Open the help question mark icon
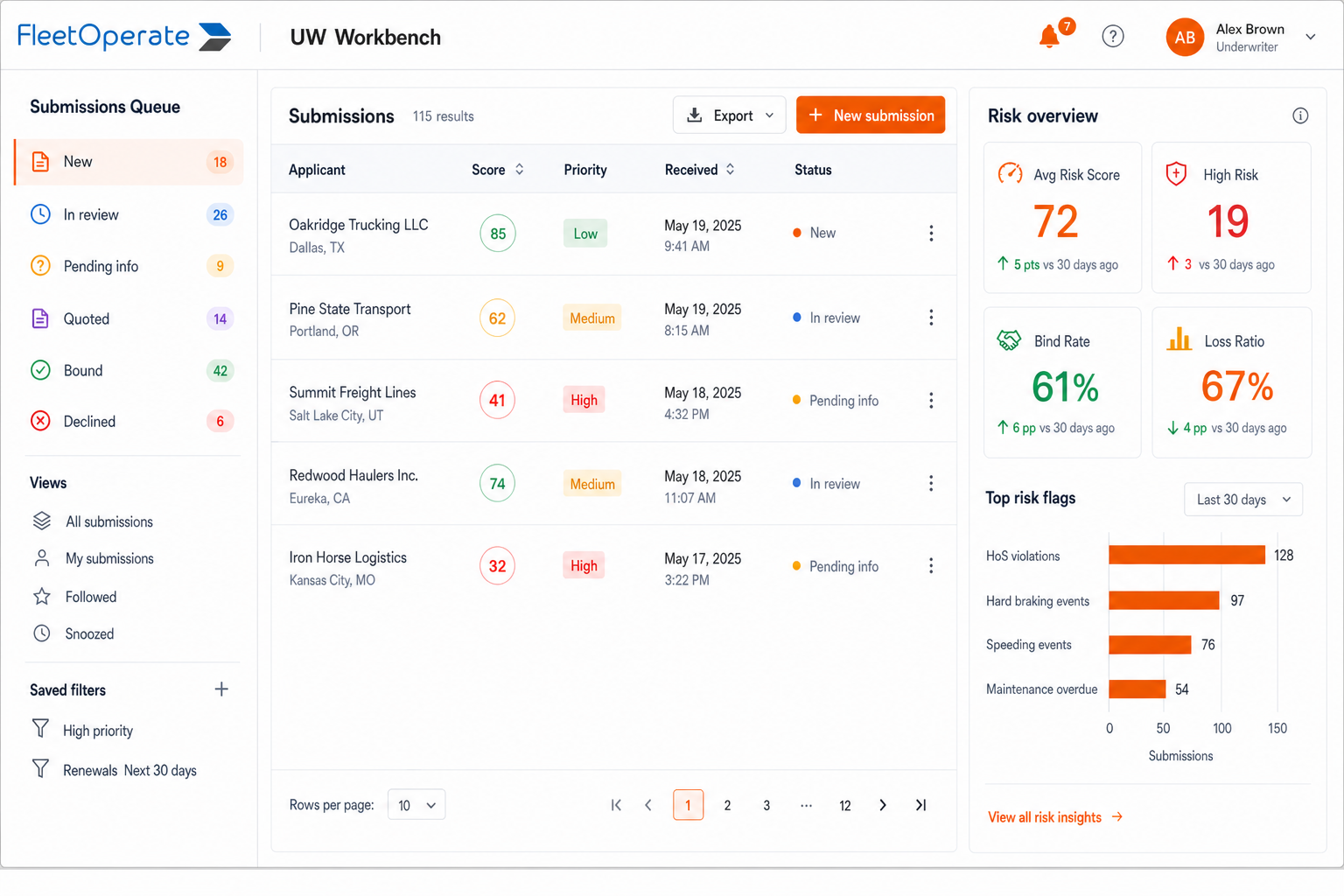This screenshot has width=1344, height=896. tap(1113, 37)
